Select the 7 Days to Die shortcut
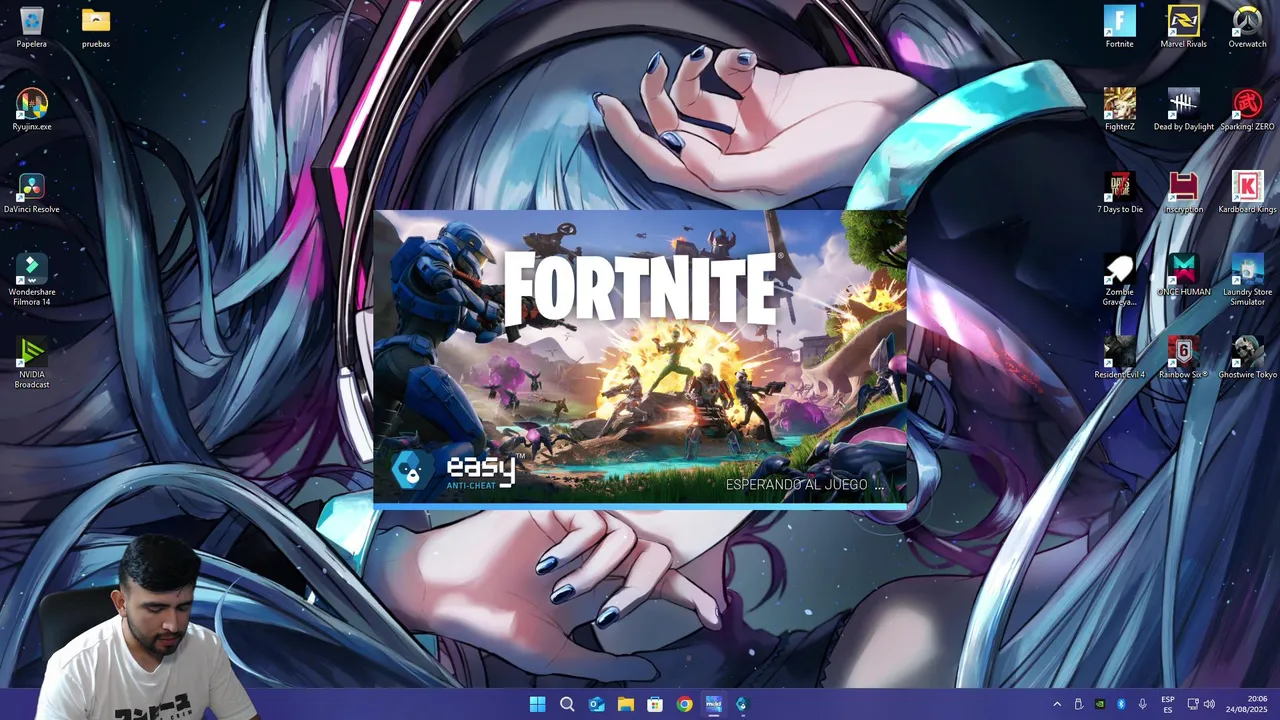The width and height of the screenshot is (1280, 720). coord(1119,193)
